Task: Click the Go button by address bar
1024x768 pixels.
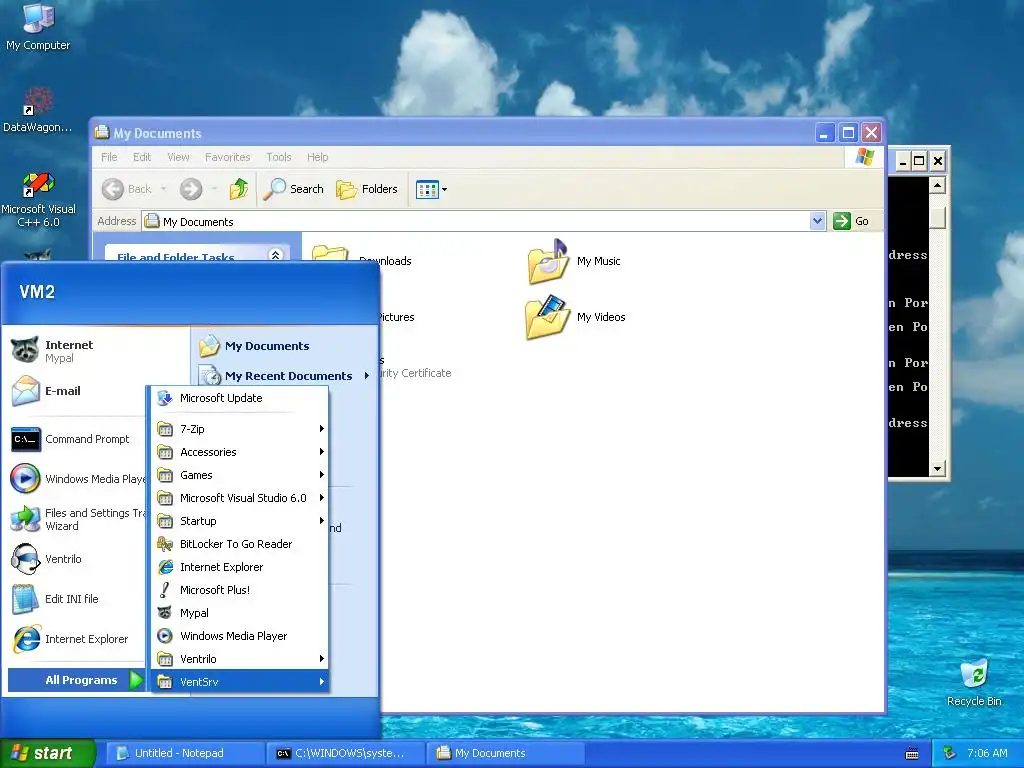Action: (x=851, y=221)
